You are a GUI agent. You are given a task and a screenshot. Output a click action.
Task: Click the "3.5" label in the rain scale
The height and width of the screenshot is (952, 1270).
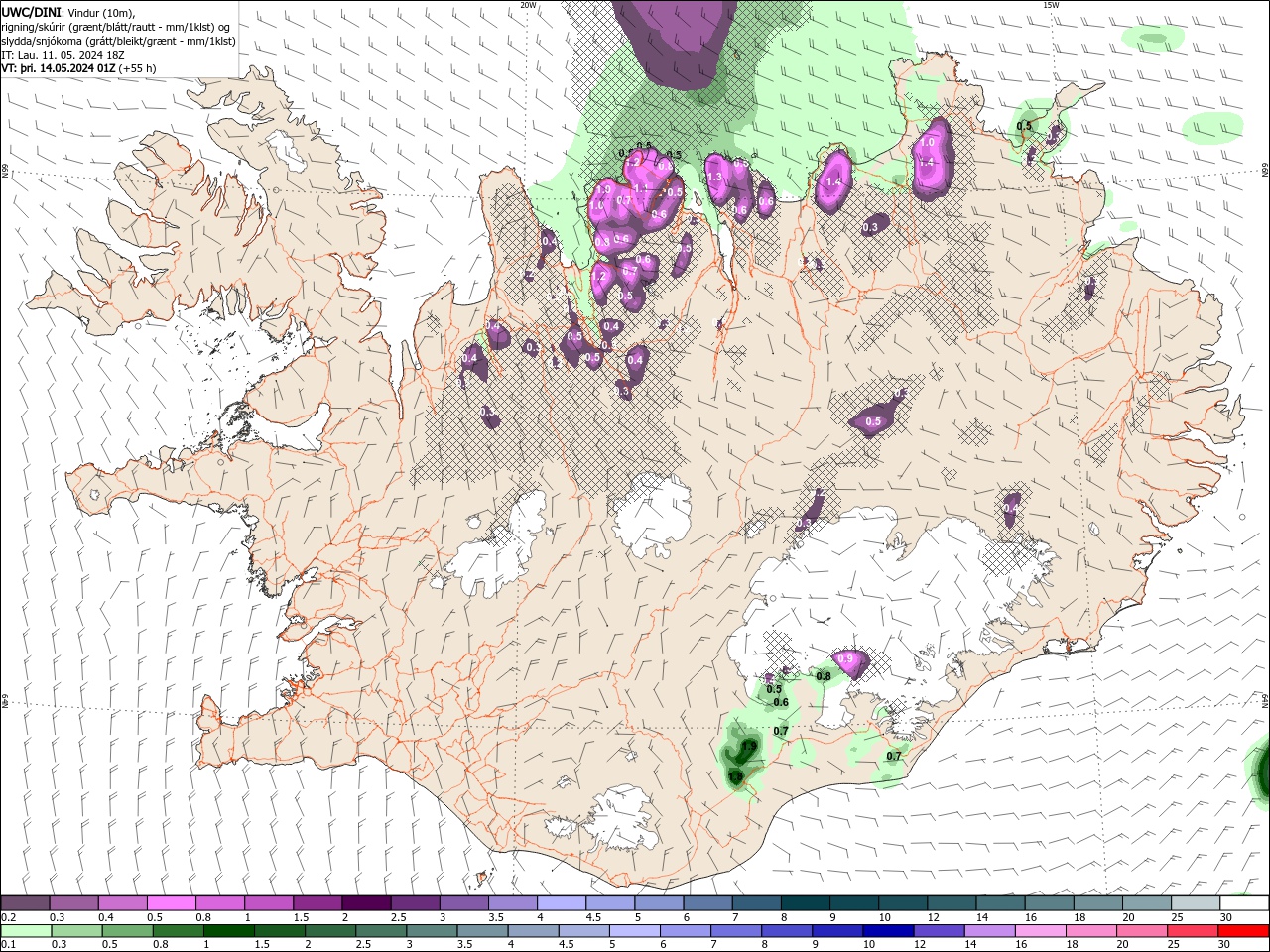pos(465,944)
